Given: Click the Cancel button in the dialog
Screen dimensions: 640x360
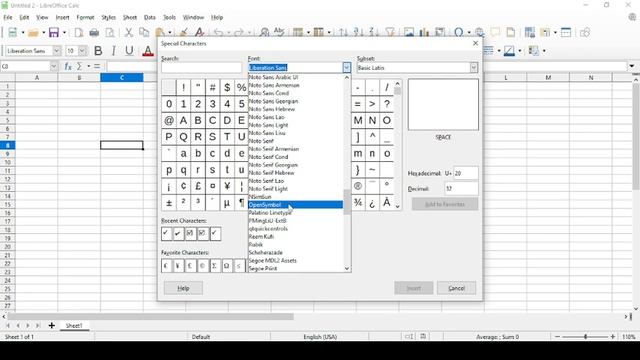Looking at the screenshot, I should pos(456,288).
